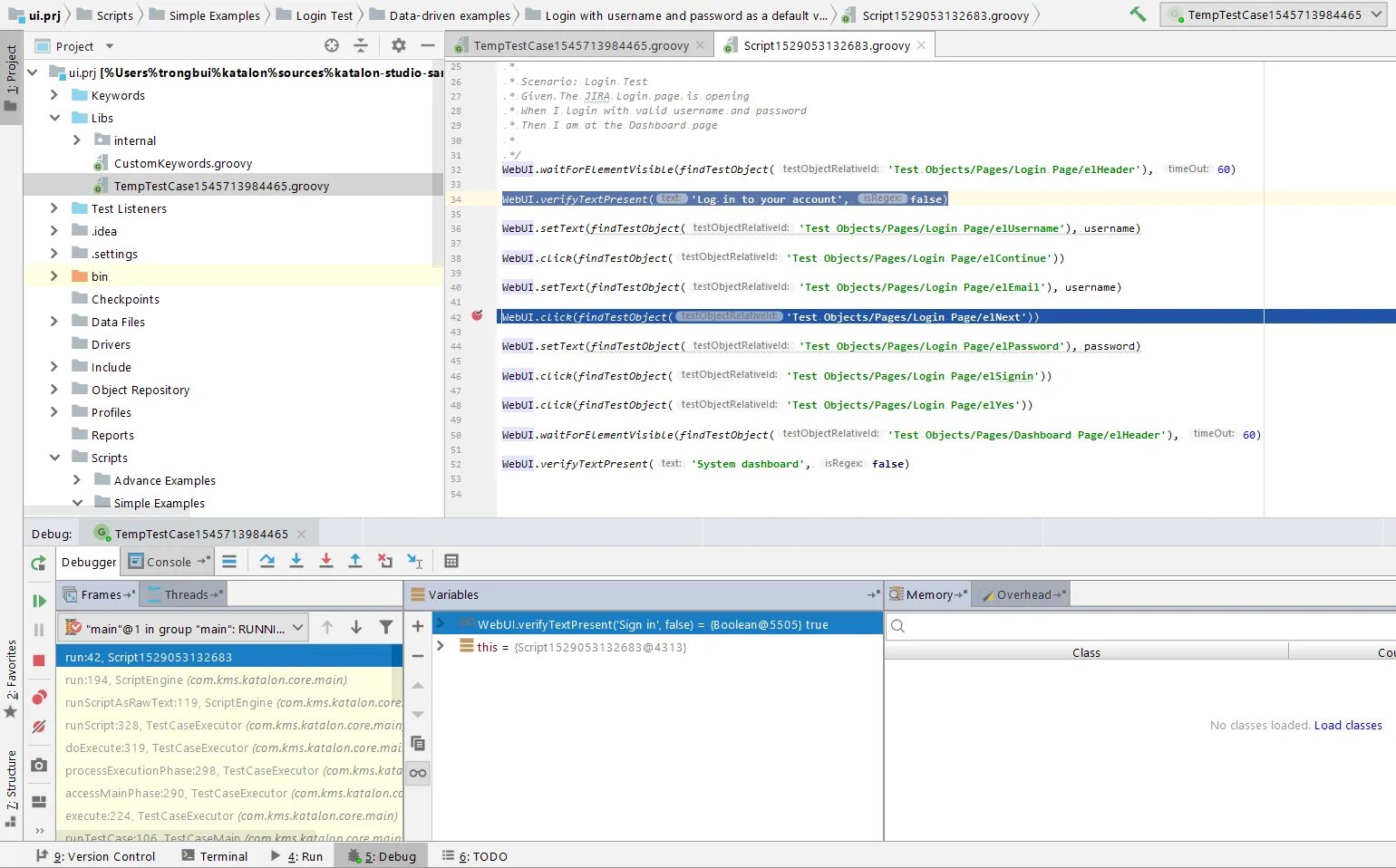
Task: Open Evaluate Expression calculator icon
Action: pos(451,562)
